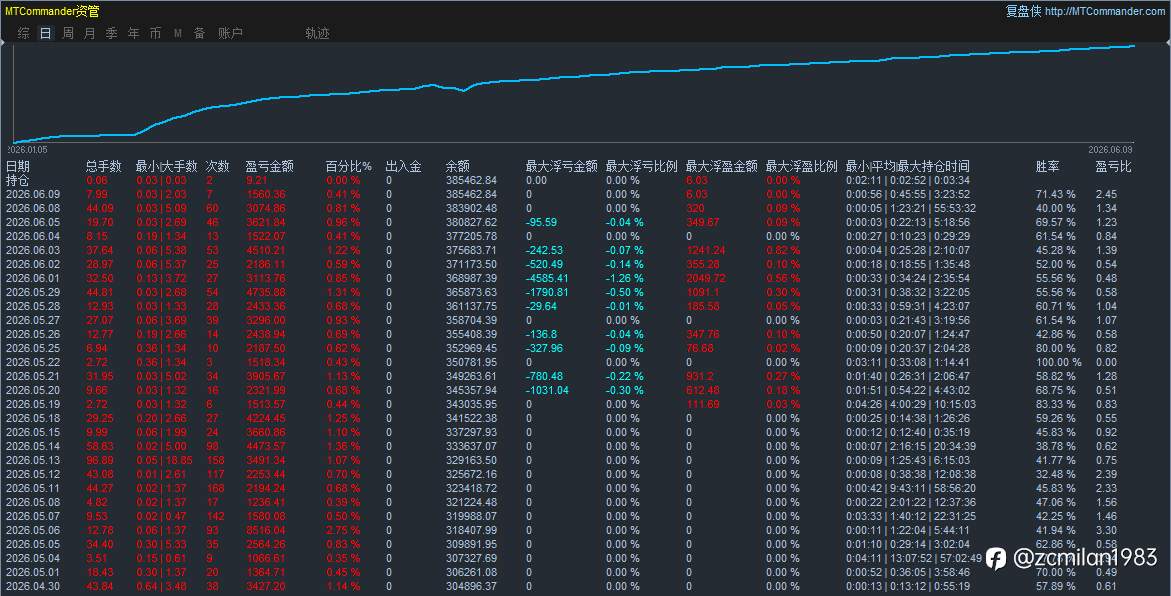
Task: Click percentage value 2.75 %
Action: pyautogui.click(x=343, y=530)
